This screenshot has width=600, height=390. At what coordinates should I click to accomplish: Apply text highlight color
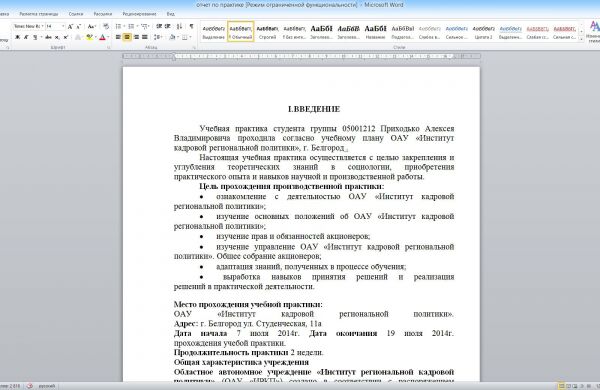[90, 37]
